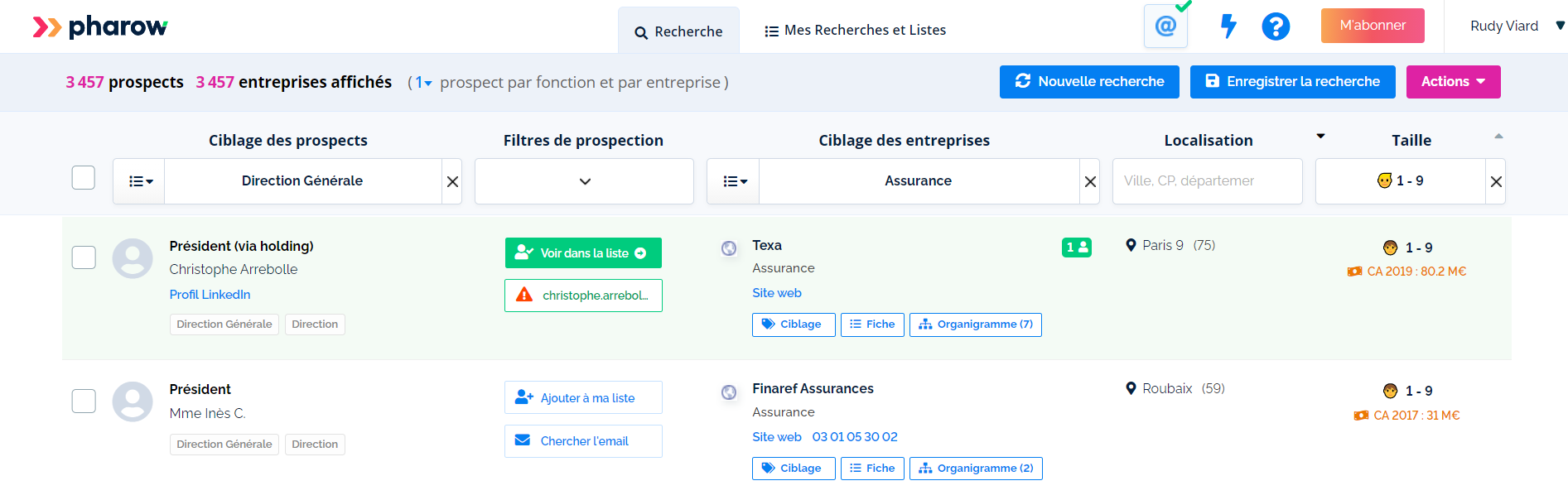1568x500 pixels.
Task: Click Ajouter à ma liste button
Action: pos(583,397)
